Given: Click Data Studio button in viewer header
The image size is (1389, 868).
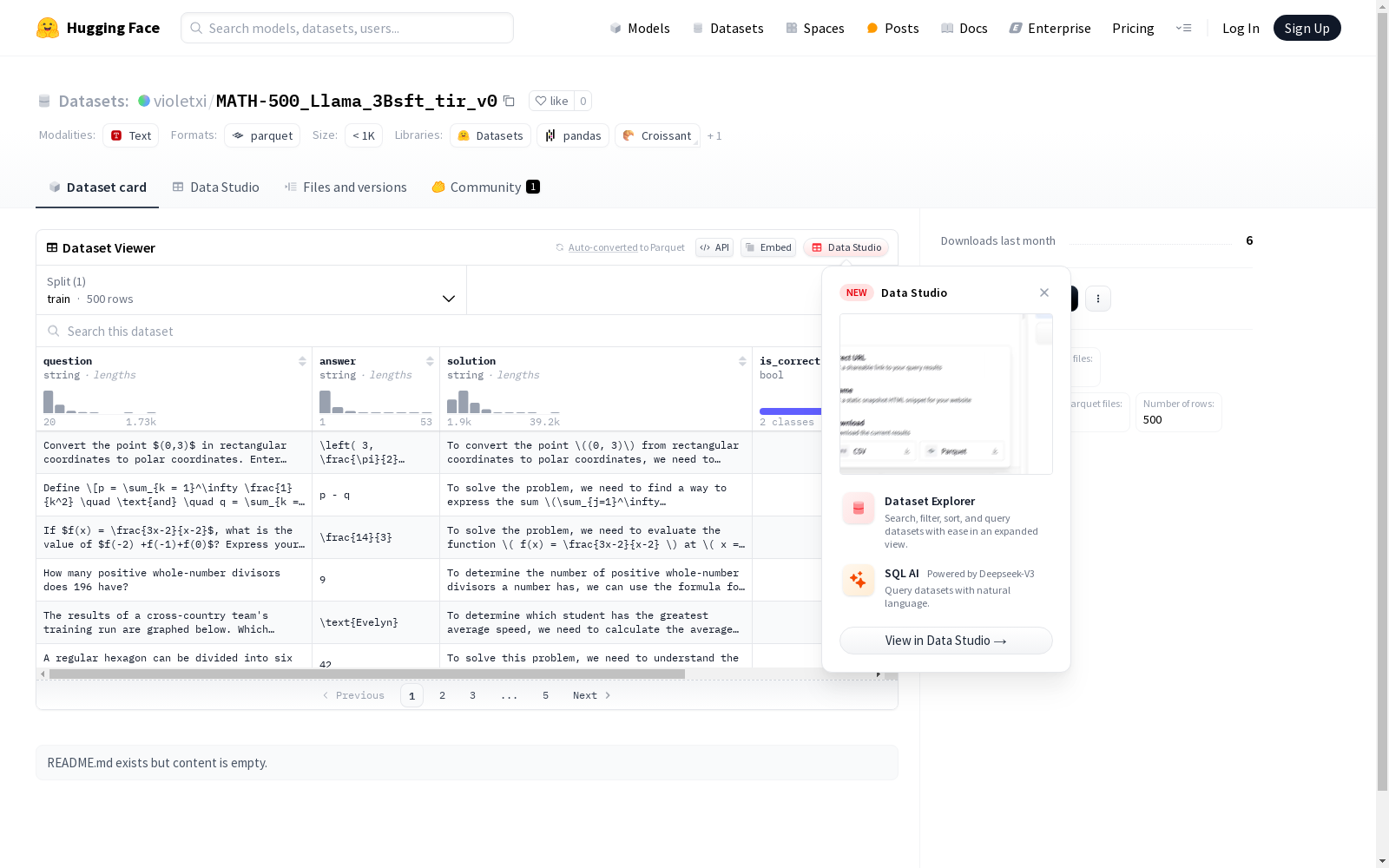Looking at the screenshot, I should pyautogui.click(x=846, y=247).
